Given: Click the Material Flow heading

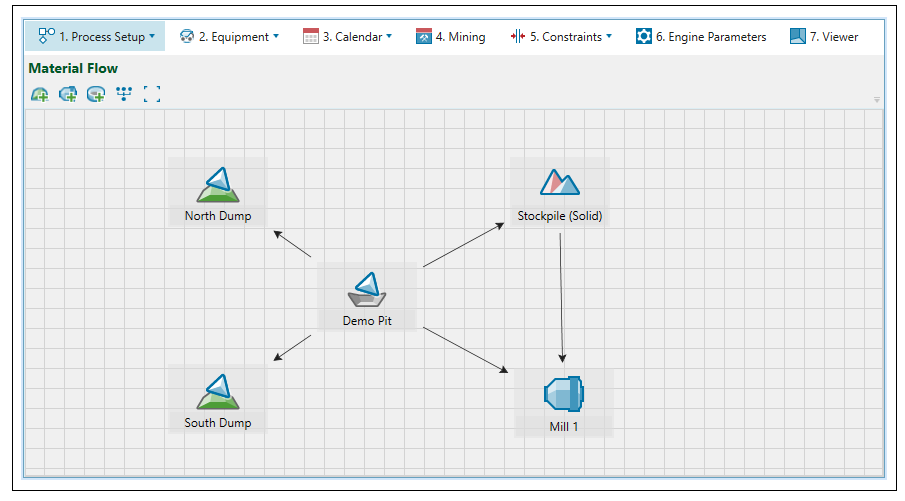Looking at the screenshot, I should [x=73, y=68].
